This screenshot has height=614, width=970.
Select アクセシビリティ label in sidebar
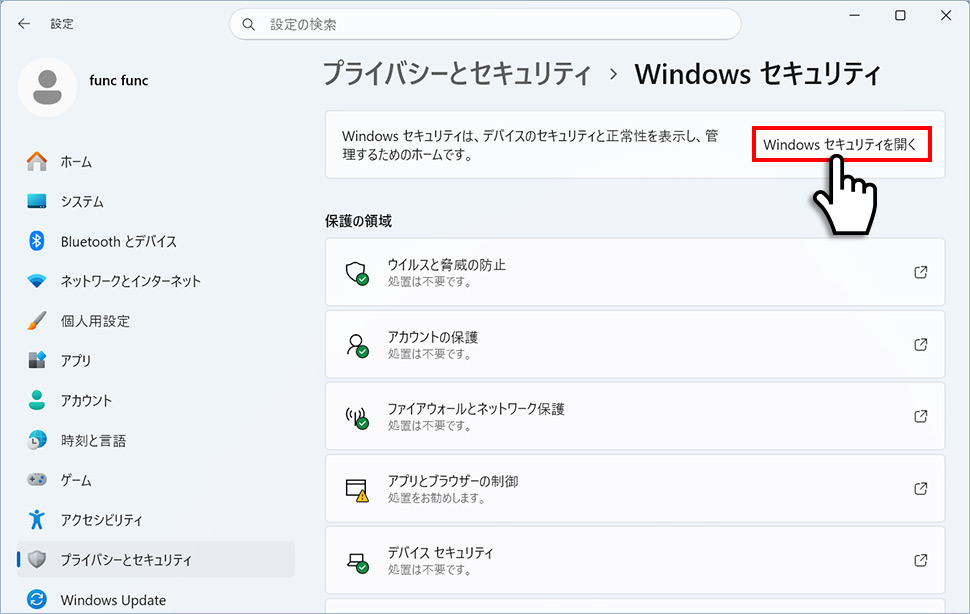101,520
